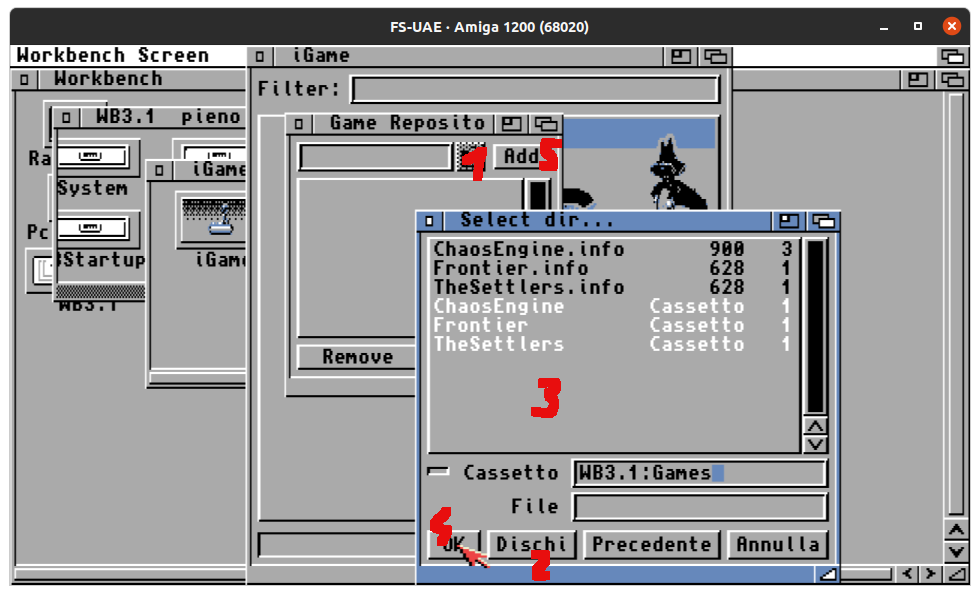Click the iGame Filter input field
The image size is (980, 595).
(535, 89)
